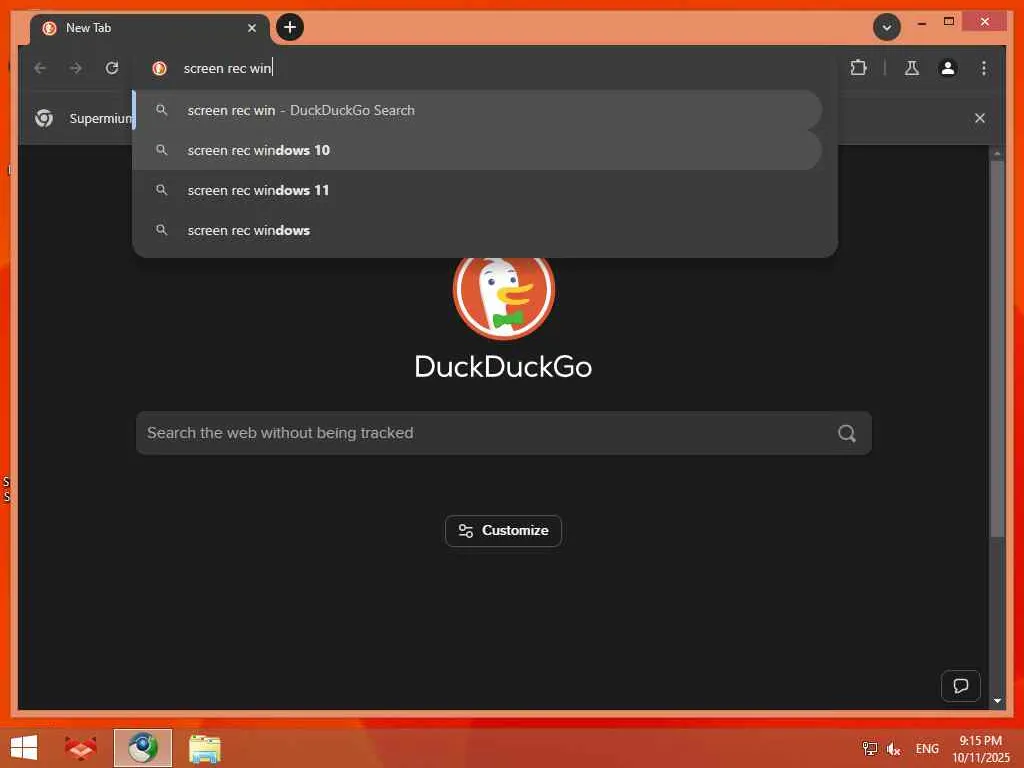Open the red app on taskbar

[x=81, y=748]
